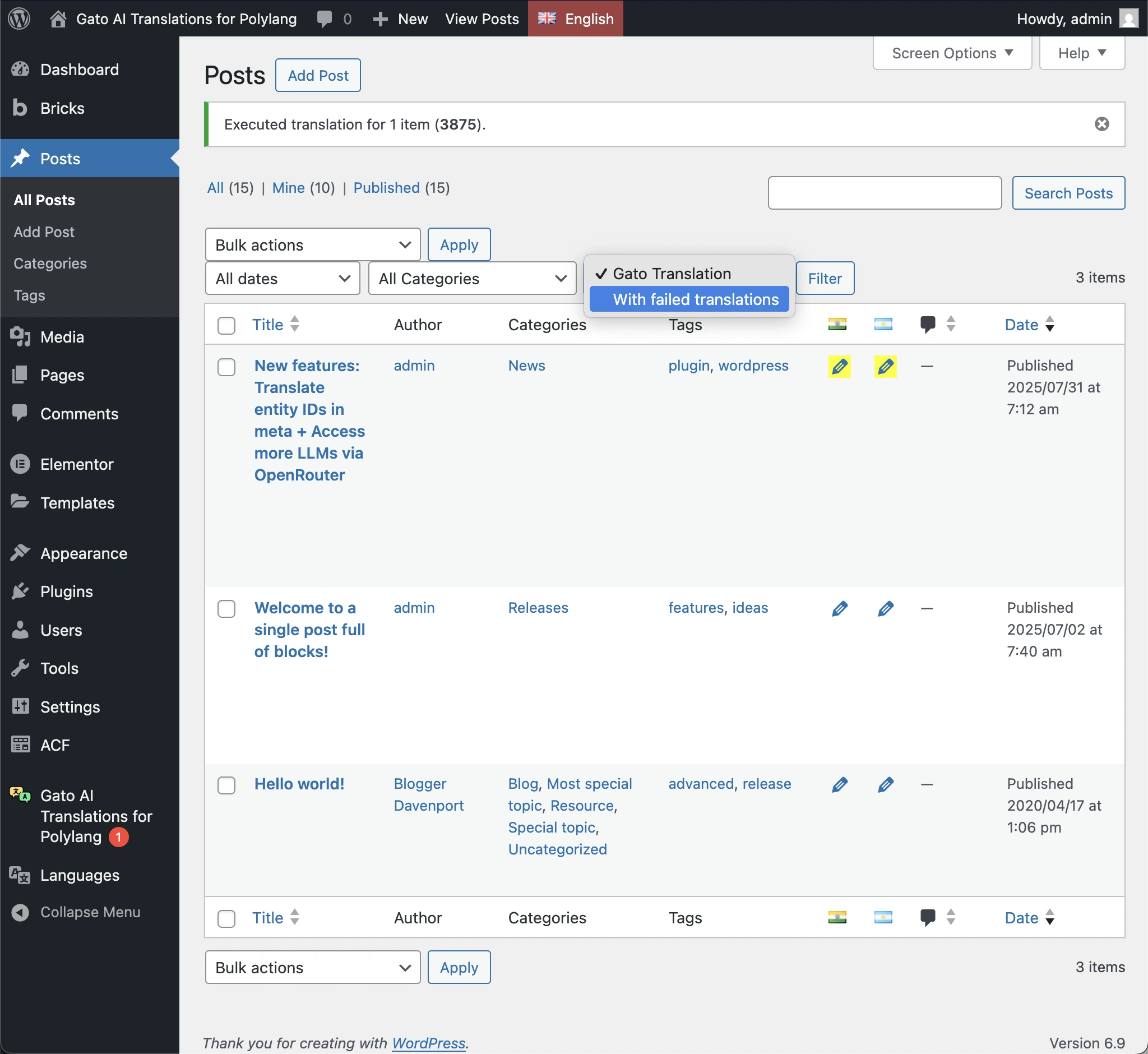Click the Collapse Menu arrow icon
This screenshot has height=1054, width=1148.
coord(20,912)
